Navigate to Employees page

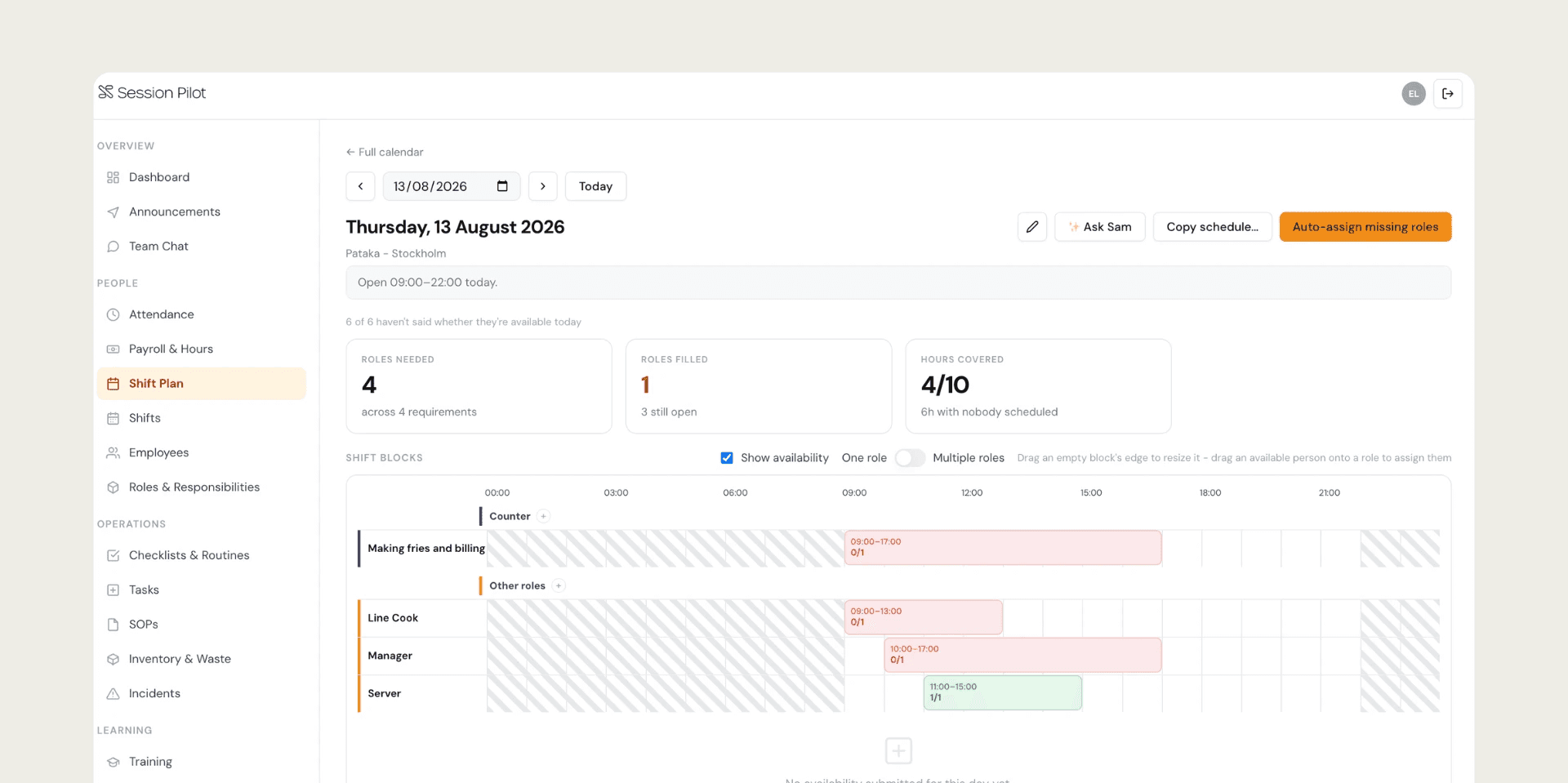201,452
